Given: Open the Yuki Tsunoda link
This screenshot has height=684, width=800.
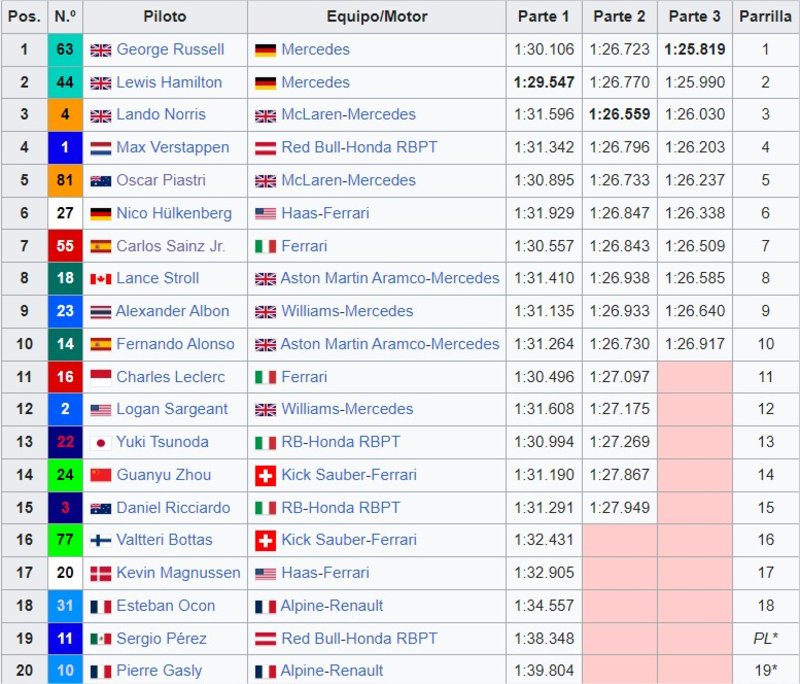Looking at the screenshot, I should point(162,442).
